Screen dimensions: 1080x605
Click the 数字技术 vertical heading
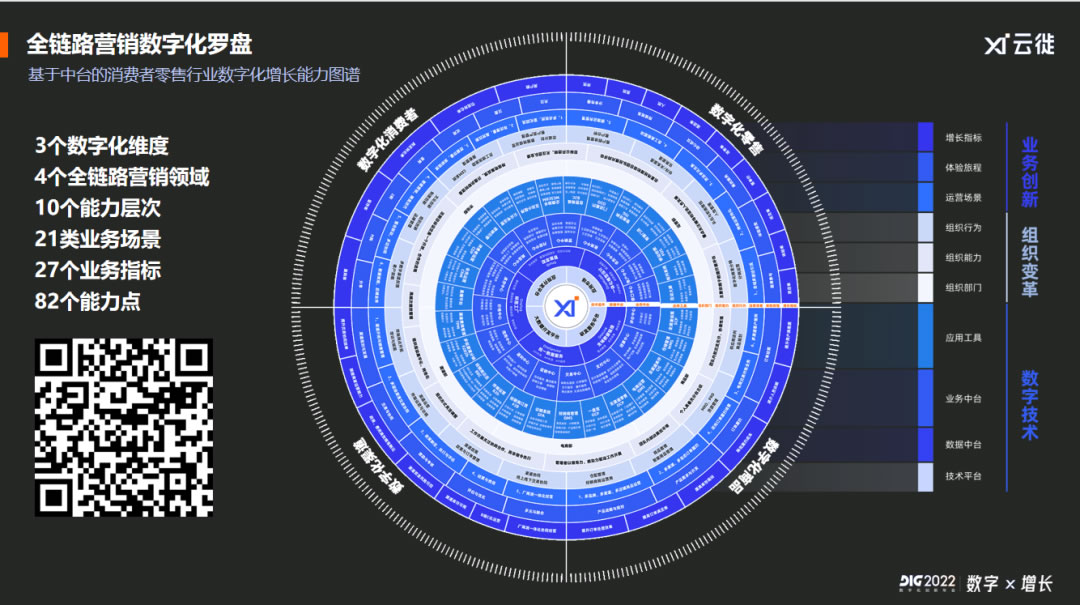click(x=1029, y=404)
